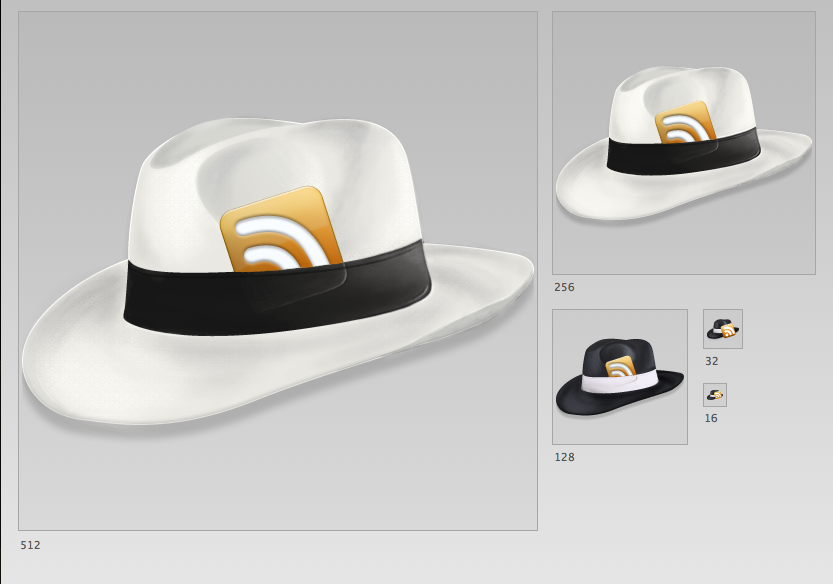Choose the 128-pixel black fedora preview
Viewport: 833px width, 584px height.
coord(619,376)
